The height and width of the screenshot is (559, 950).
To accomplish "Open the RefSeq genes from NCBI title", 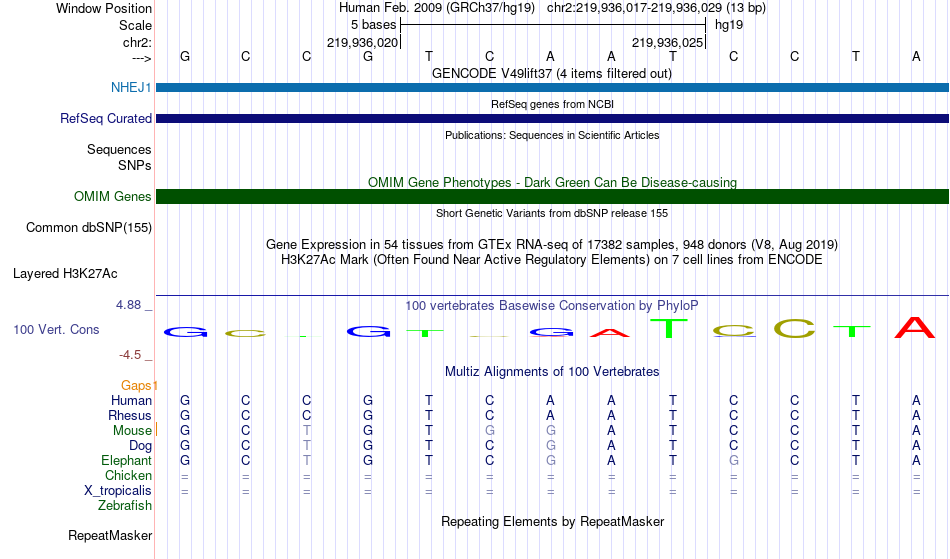I will (x=552, y=104).
